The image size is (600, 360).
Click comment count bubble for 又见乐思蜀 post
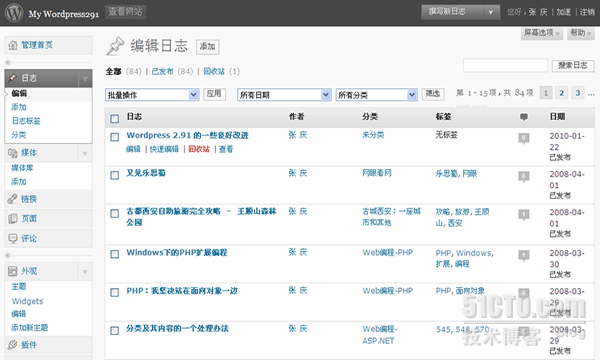click(x=523, y=176)
